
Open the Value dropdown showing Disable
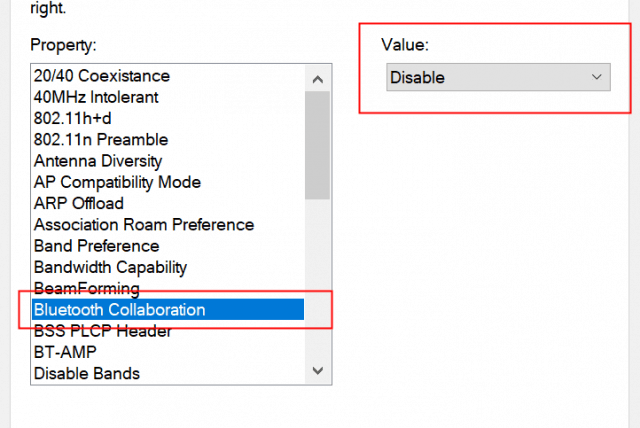coord(497,77)
